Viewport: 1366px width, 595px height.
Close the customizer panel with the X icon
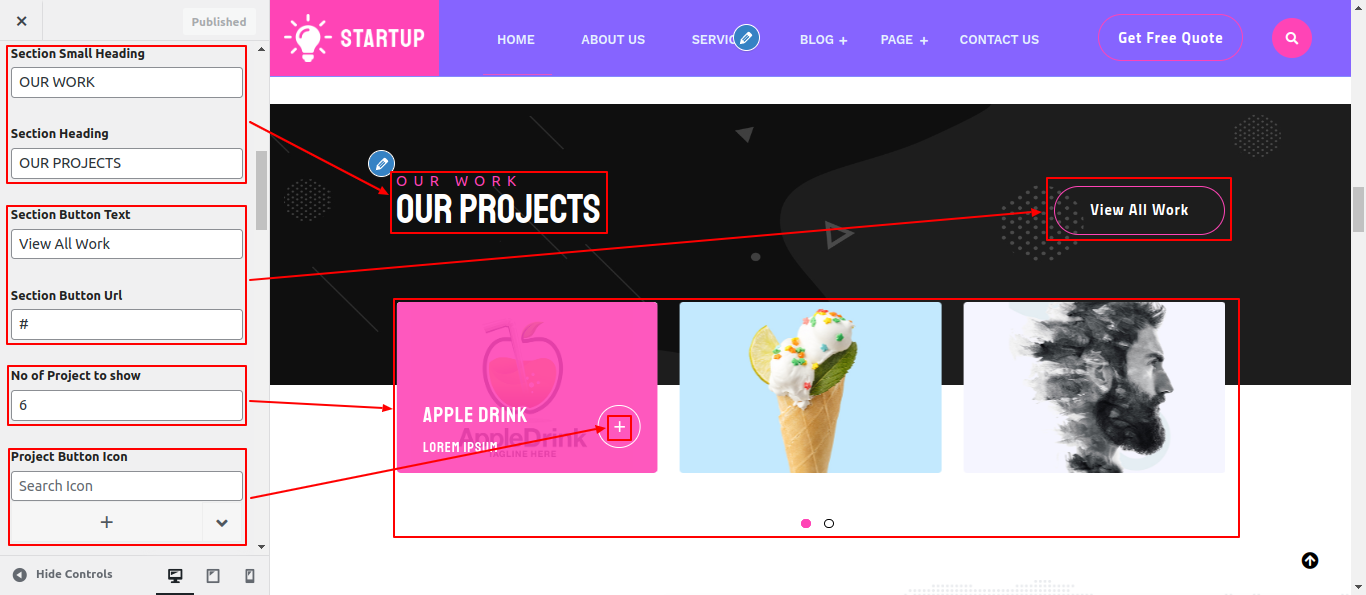pyautogui.click(x=22, y=21)
